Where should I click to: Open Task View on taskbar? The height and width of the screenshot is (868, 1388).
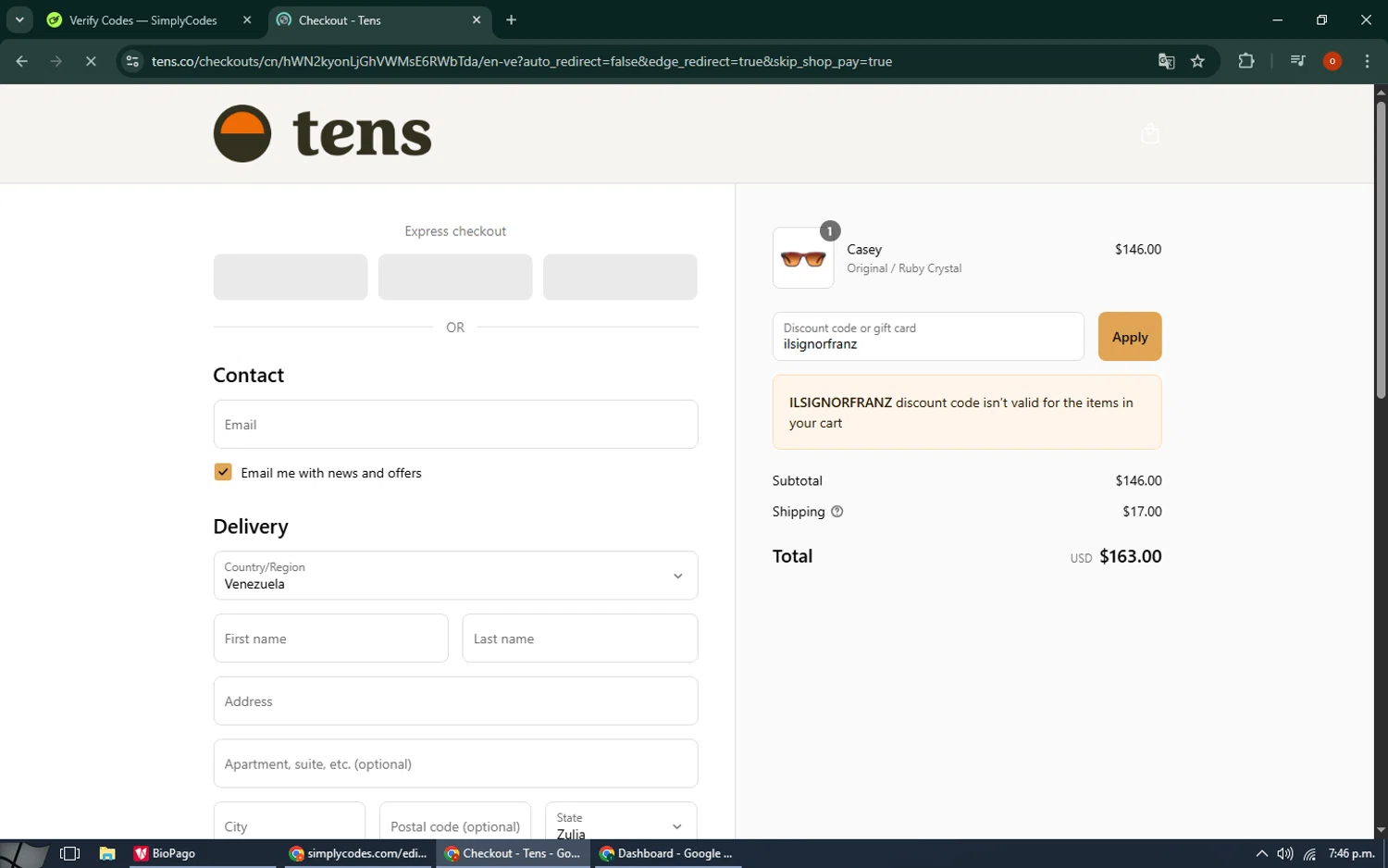click(x=69, y=854)
